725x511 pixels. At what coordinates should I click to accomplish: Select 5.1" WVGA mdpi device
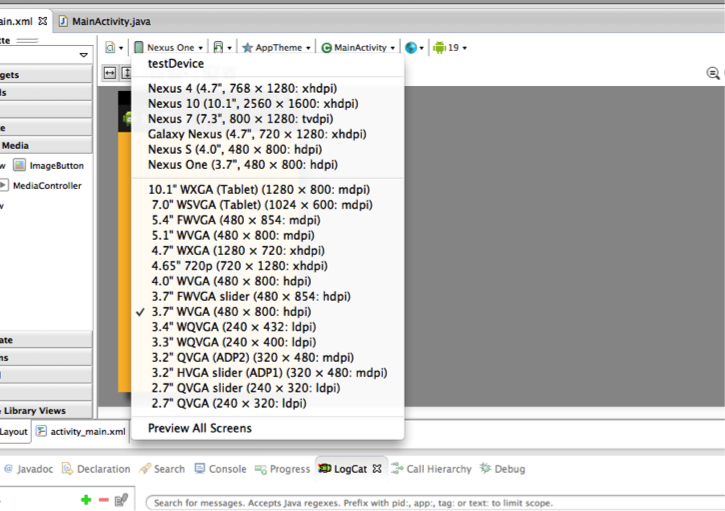pos(268,235)
